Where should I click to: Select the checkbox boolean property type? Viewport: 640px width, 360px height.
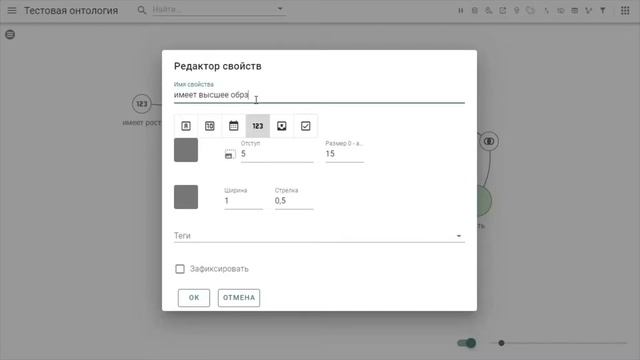click(305, 126)
